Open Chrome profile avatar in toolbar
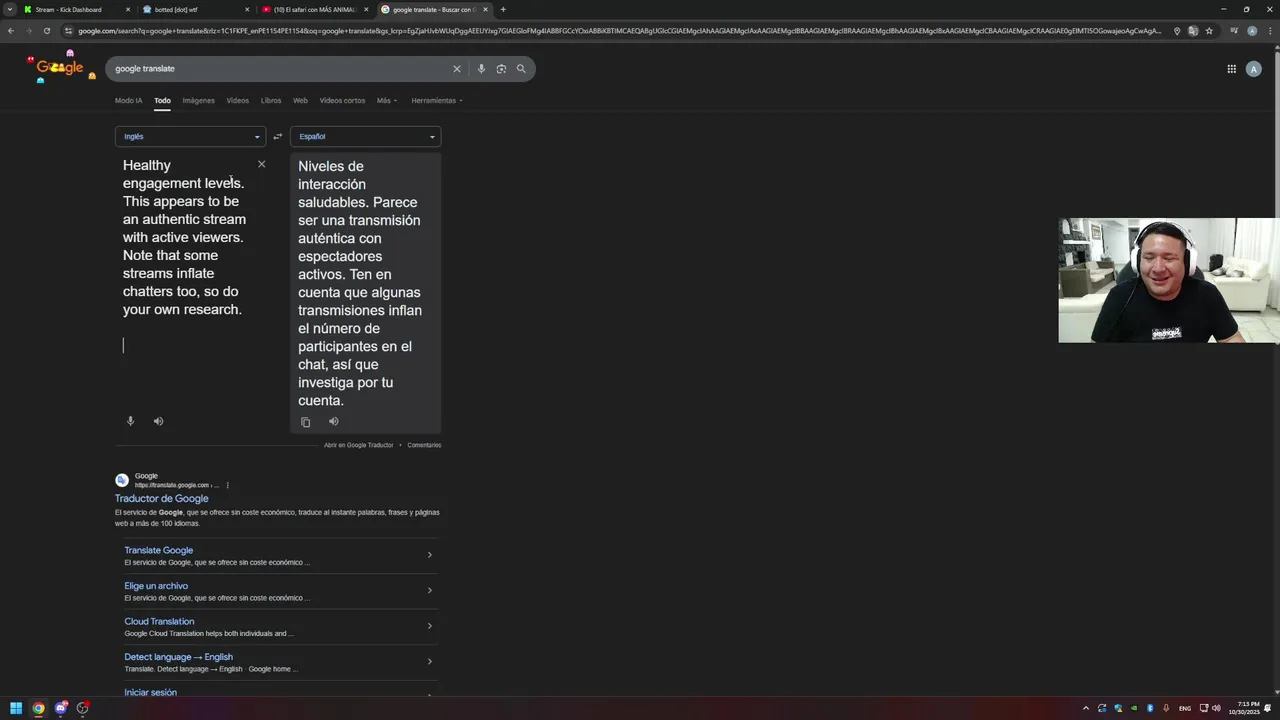 1252,31
